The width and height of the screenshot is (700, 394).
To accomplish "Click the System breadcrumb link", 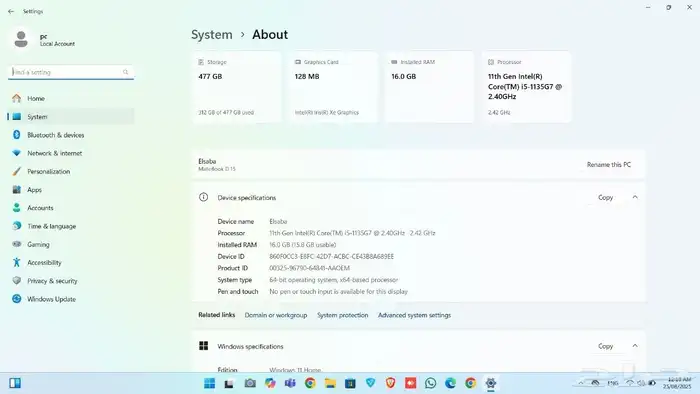I will click(x=212, y=34).
